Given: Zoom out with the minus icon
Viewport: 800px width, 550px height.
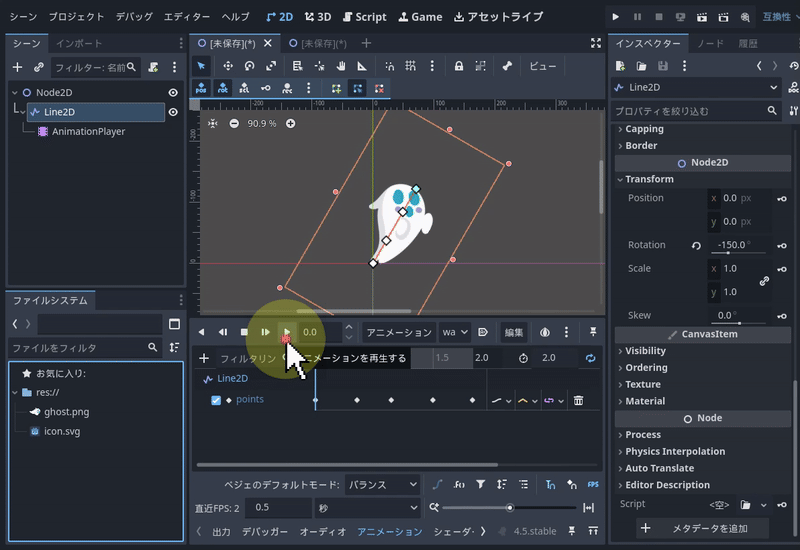Looking at the screenshot, I should [x=234, y=123].
